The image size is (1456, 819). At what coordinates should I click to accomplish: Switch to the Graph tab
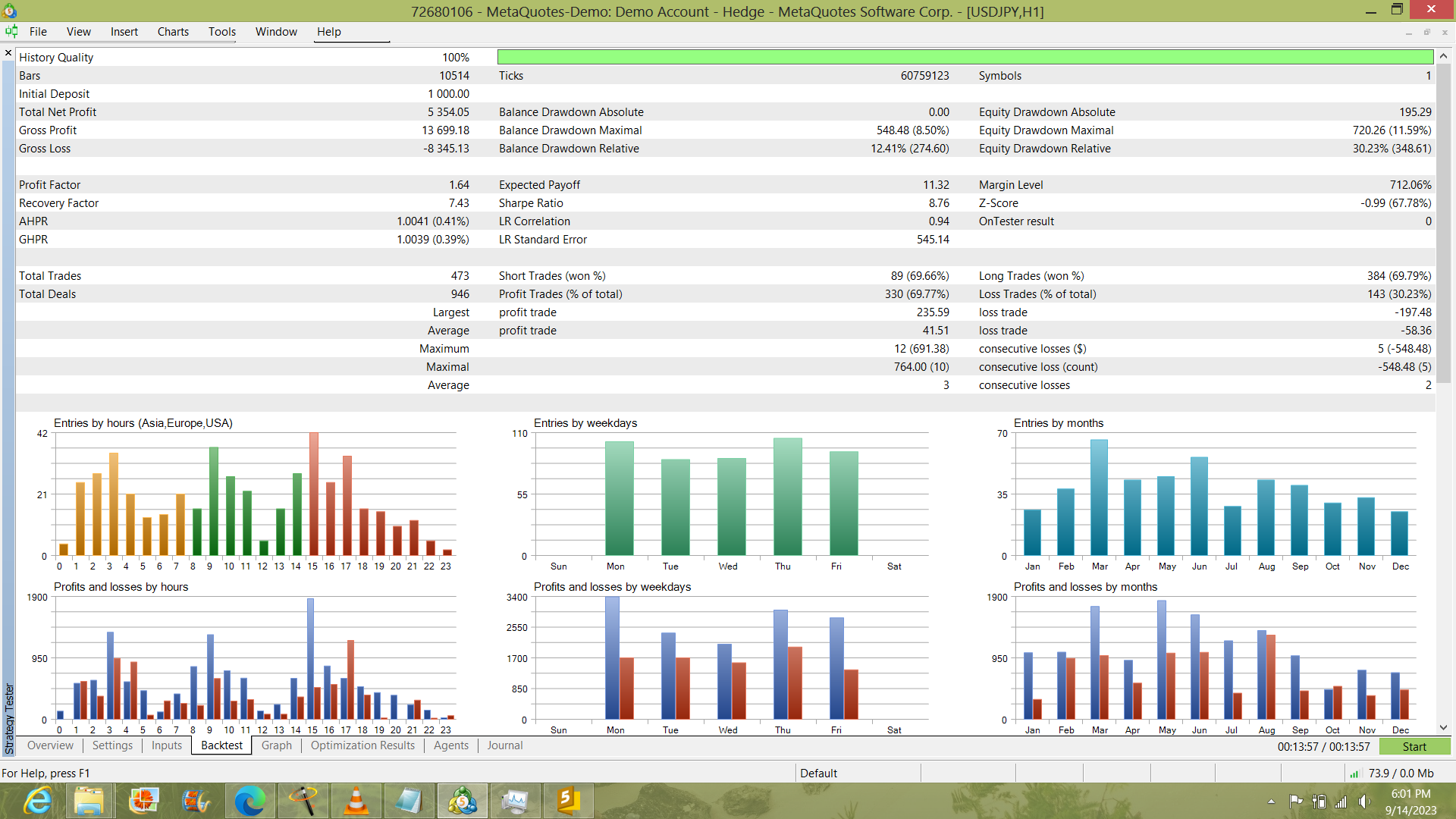pyautogui.click(x=277, y=745)
